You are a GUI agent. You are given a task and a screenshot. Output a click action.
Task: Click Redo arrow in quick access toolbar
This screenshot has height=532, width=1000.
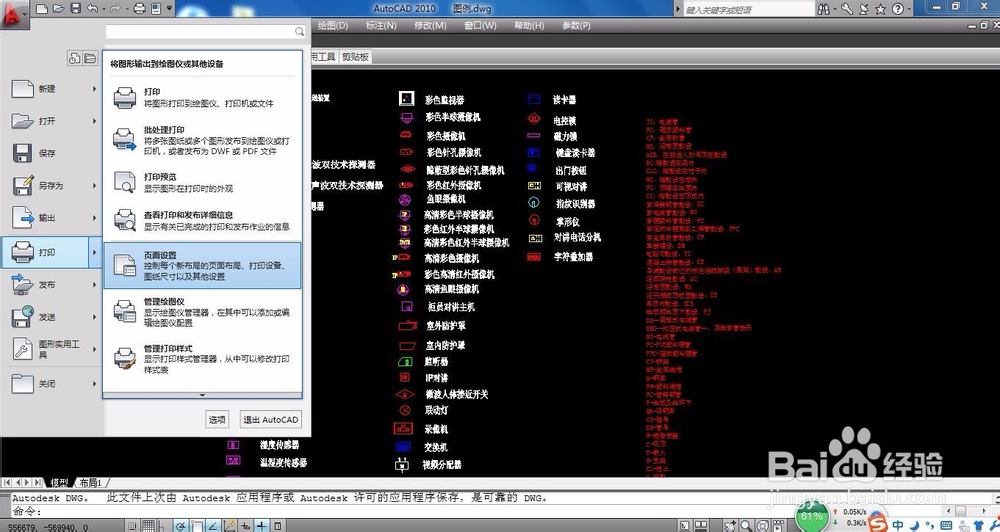(x=115, y=8)
